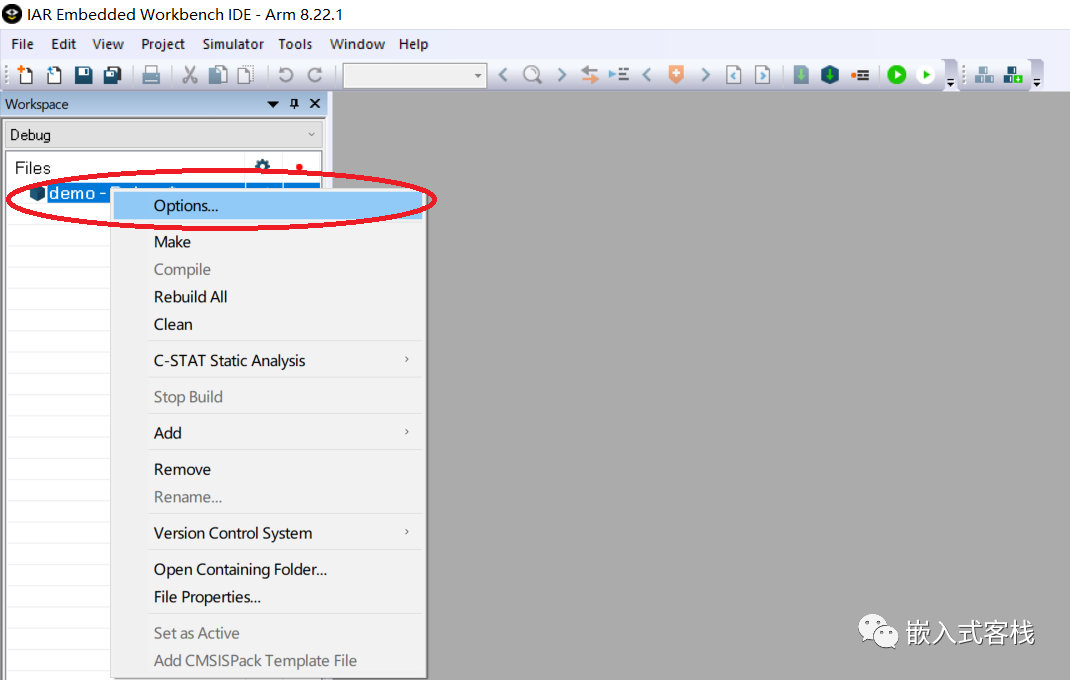Click the Debug without Downloading white play icon
The image size is (1070, 680).
[x=925, y=74]
